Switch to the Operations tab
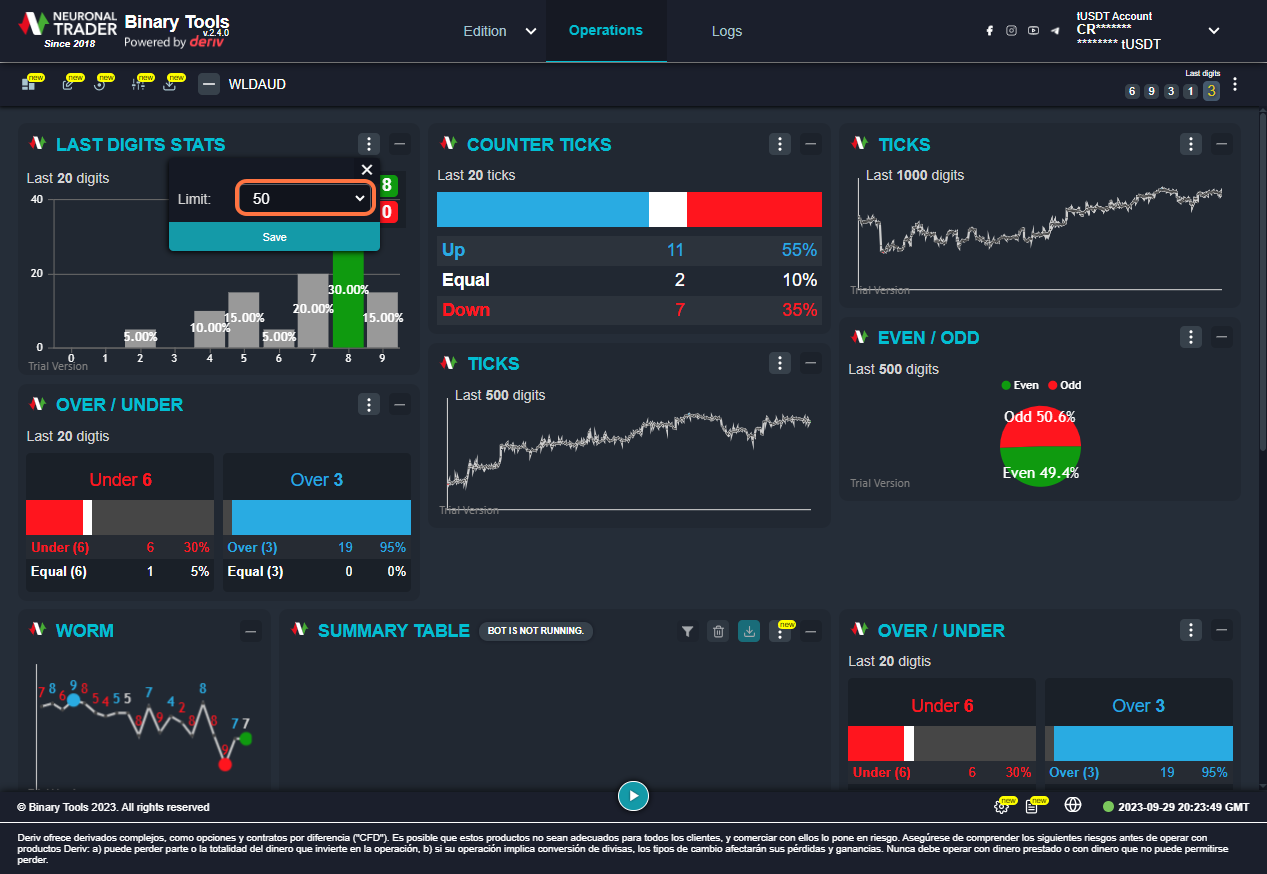The image size is (1267, 874). click(606, 31)
